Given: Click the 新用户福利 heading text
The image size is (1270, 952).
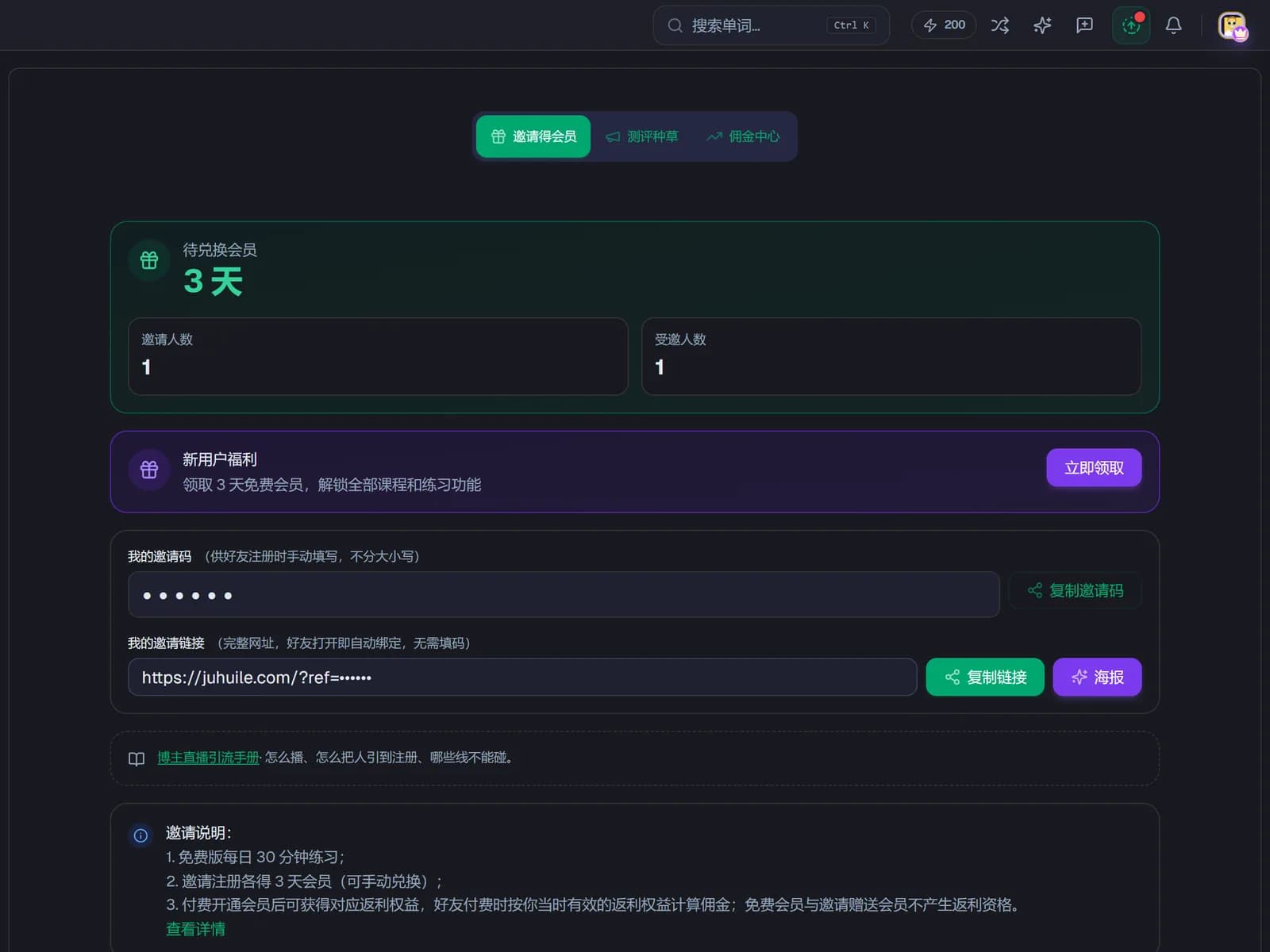Looking at the screenshot, I should [220, 459].
